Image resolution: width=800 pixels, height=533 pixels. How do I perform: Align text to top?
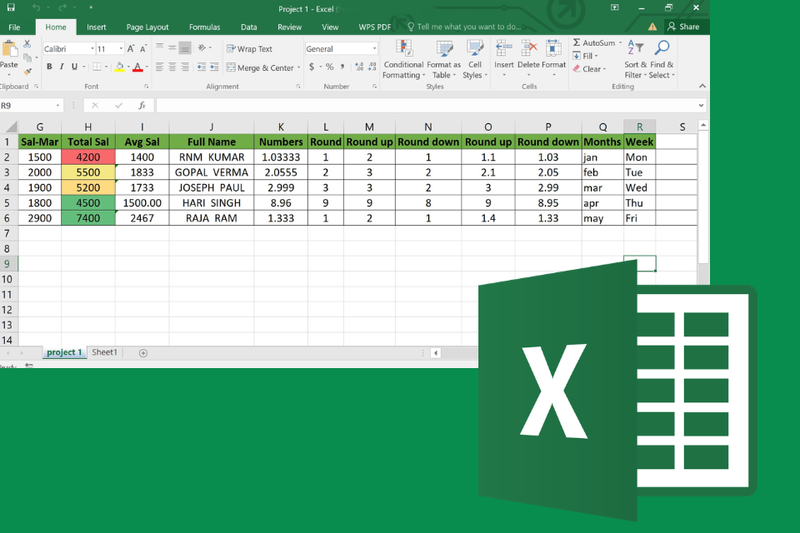160,47
